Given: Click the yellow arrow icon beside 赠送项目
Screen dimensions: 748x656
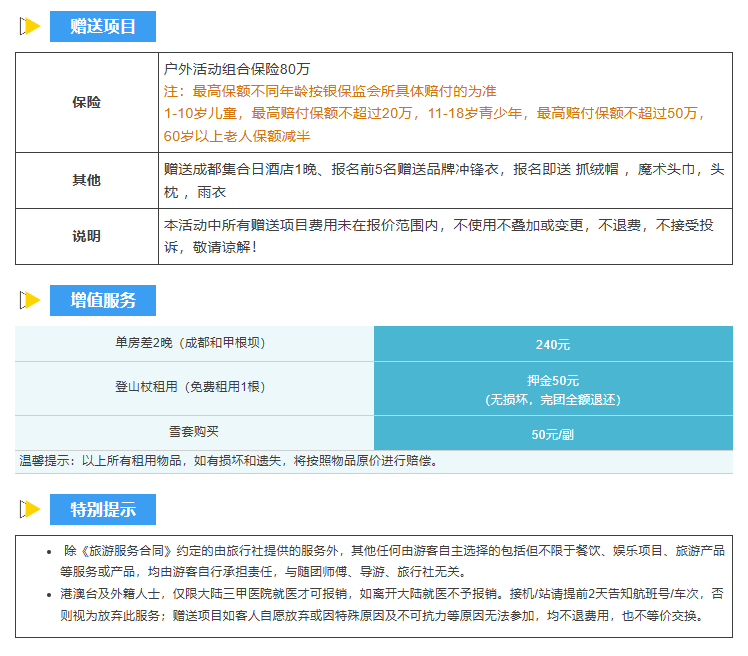Looking at the screenshot, I should point(30,26).
